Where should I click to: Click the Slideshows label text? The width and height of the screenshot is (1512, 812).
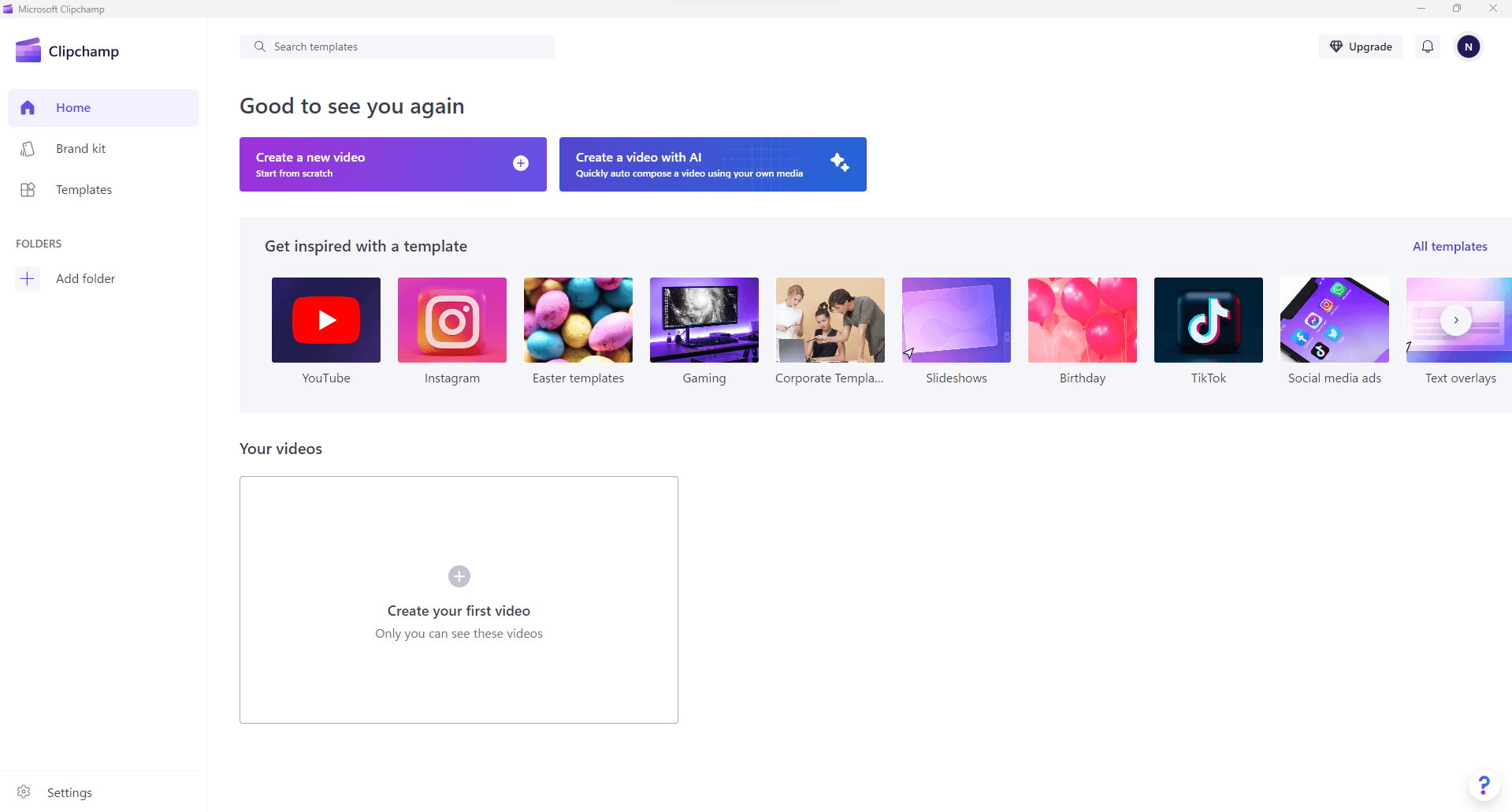point(957,378)
